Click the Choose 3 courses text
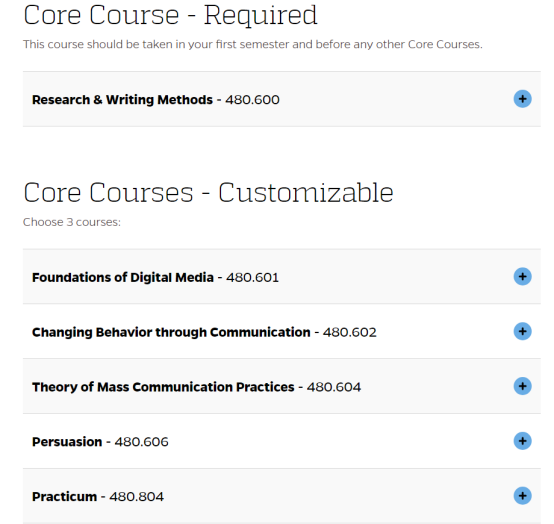 (x=72, y=222)
